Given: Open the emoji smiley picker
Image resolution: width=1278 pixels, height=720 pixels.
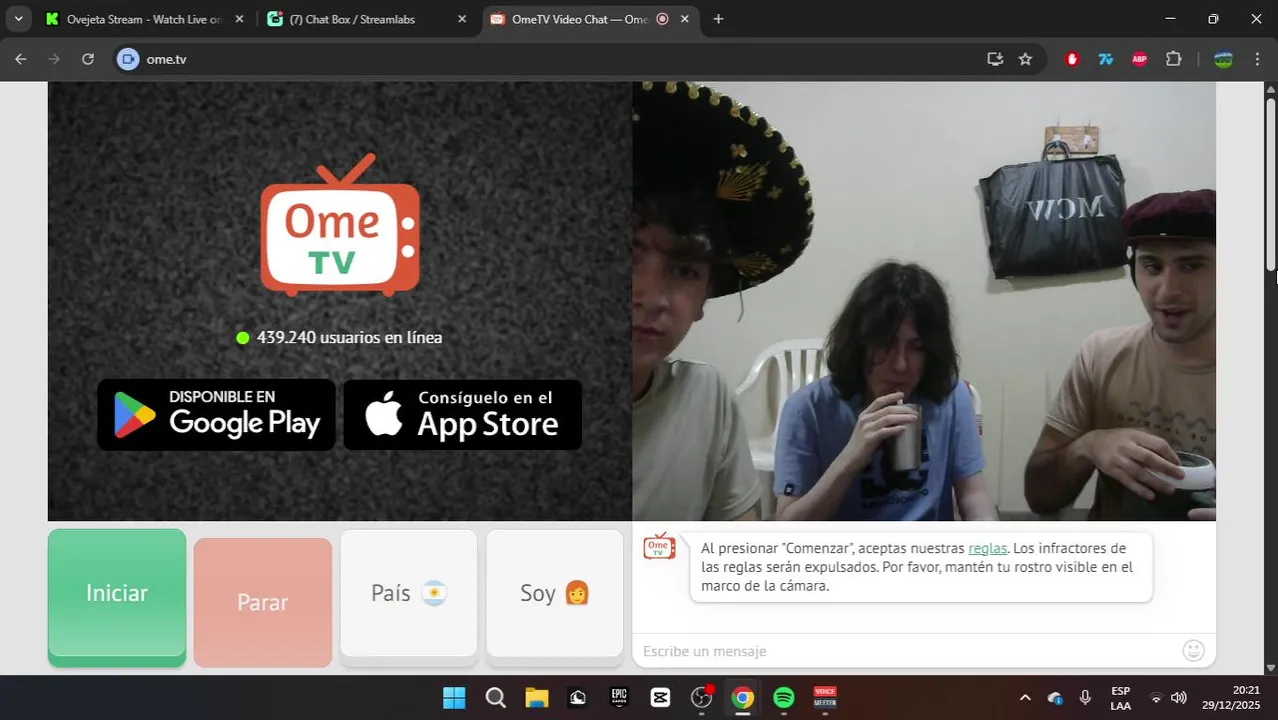Looking at the screenshot, I should (x=1193, y=651).
